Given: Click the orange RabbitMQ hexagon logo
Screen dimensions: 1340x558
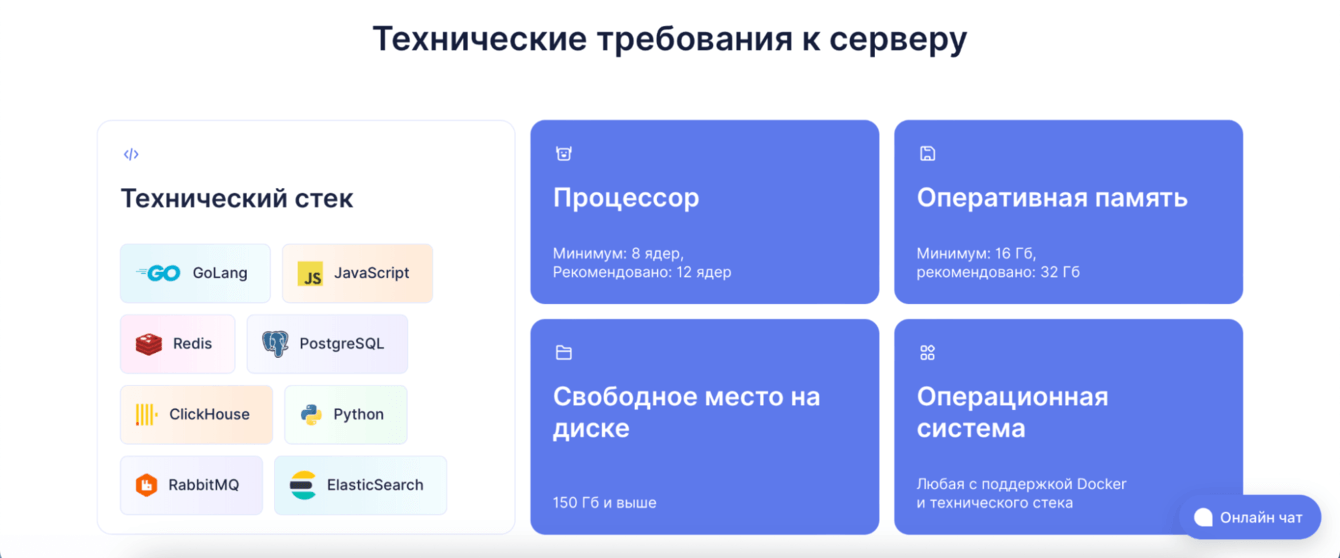Looking at the screenshot, I should click(x=147, y=486).
